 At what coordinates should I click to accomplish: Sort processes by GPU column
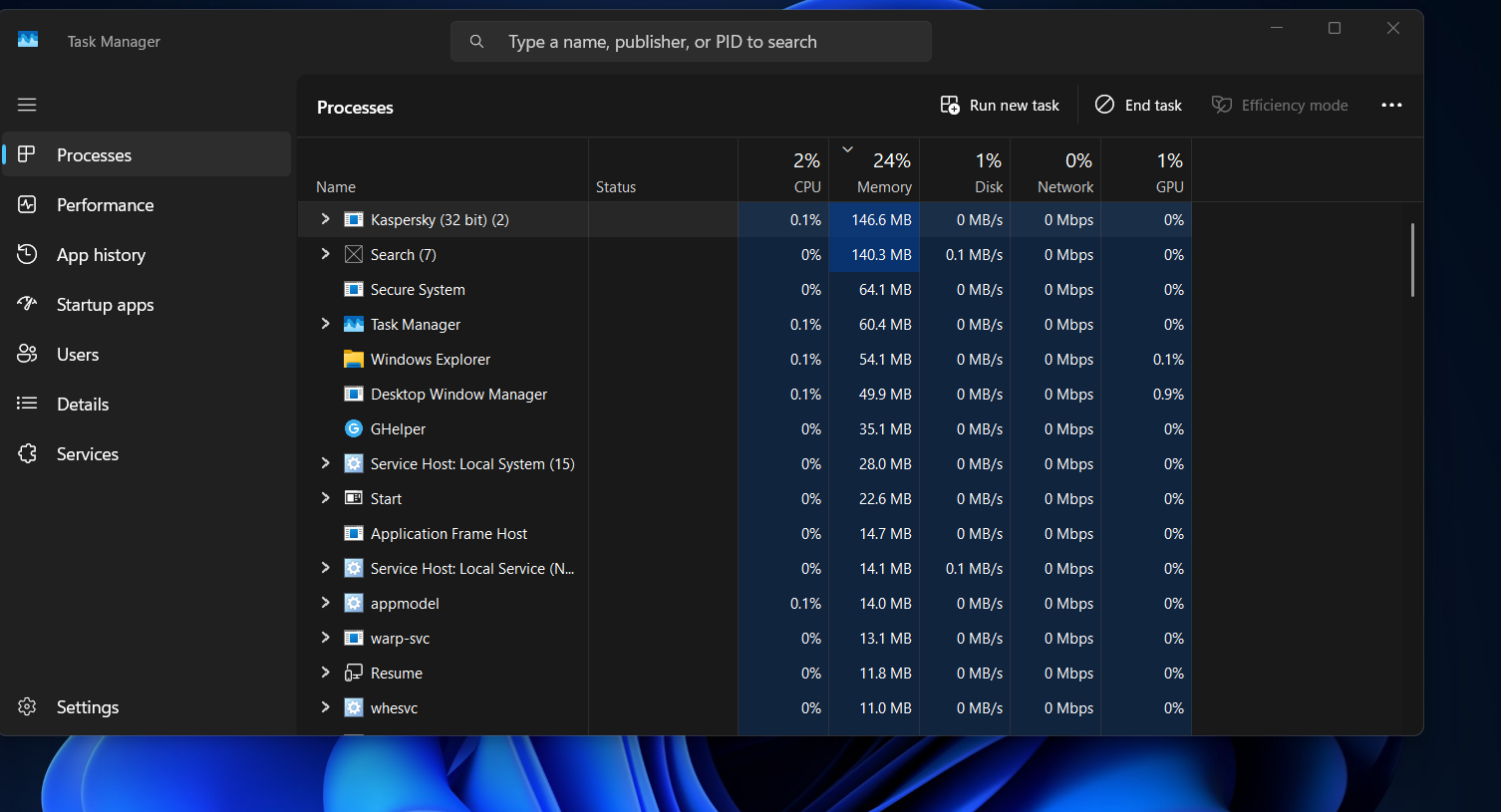tap(1146, 169)
